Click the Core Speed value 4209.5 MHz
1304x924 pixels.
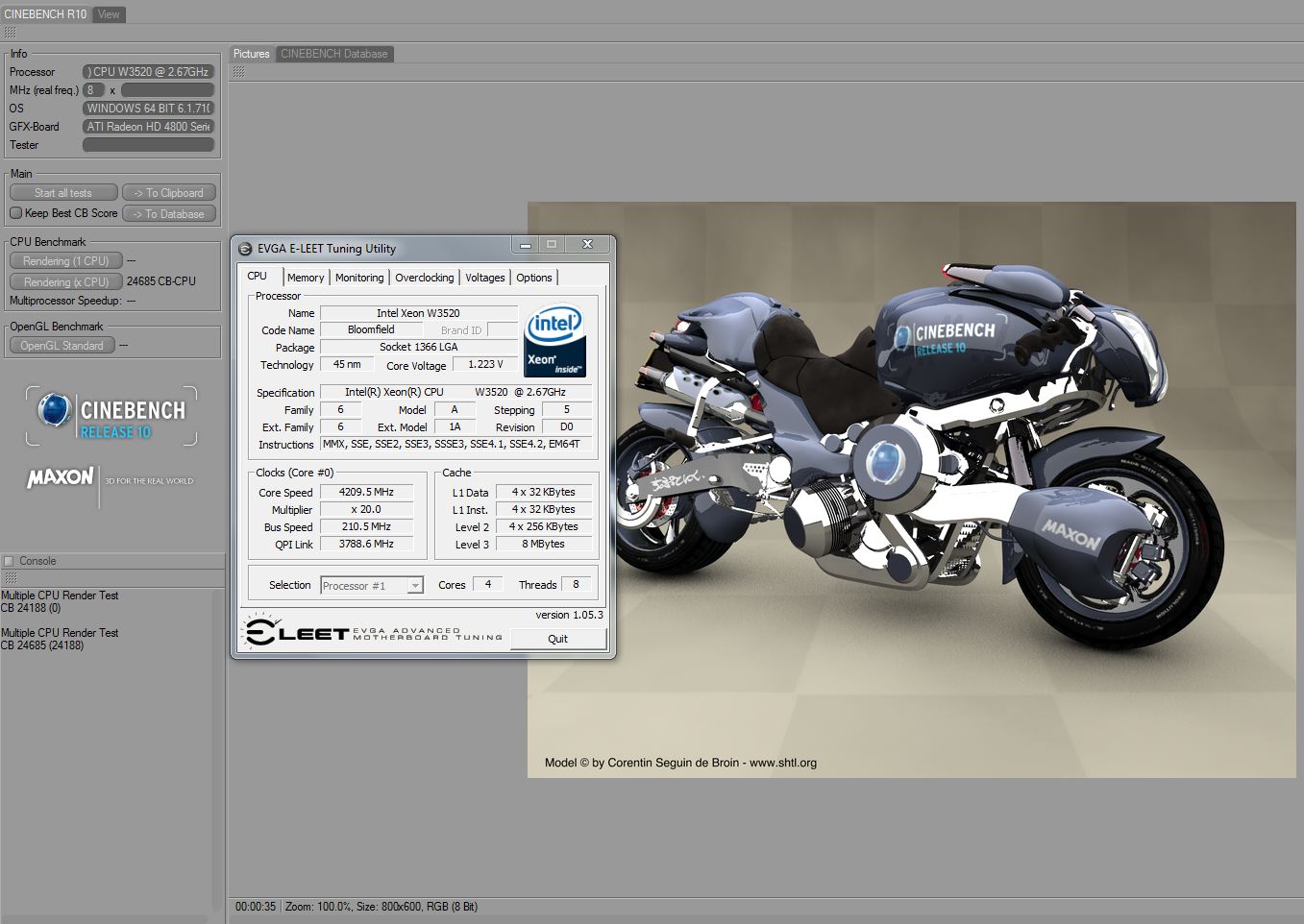366,492
